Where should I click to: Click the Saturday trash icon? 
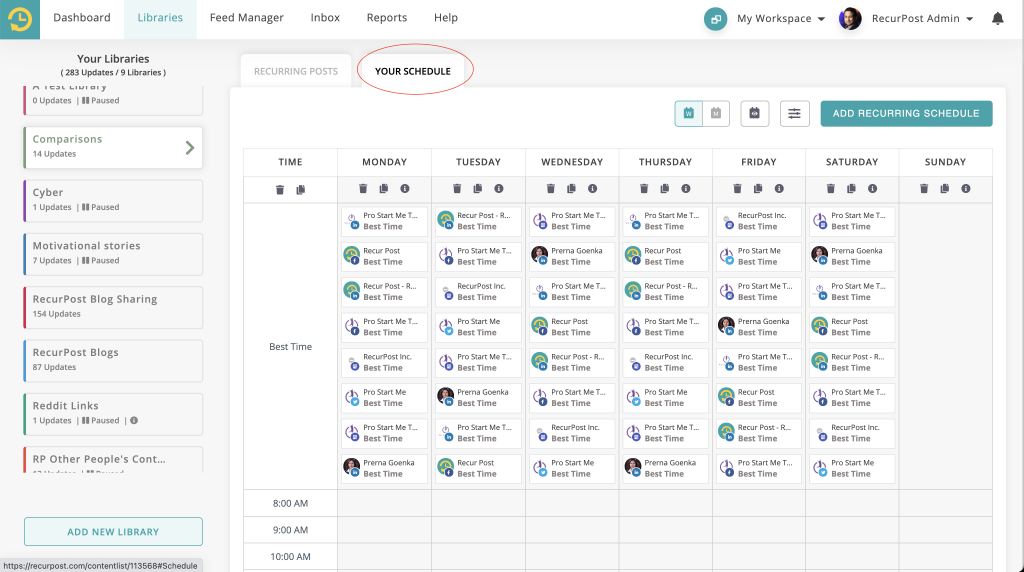[x=831, y=189]
